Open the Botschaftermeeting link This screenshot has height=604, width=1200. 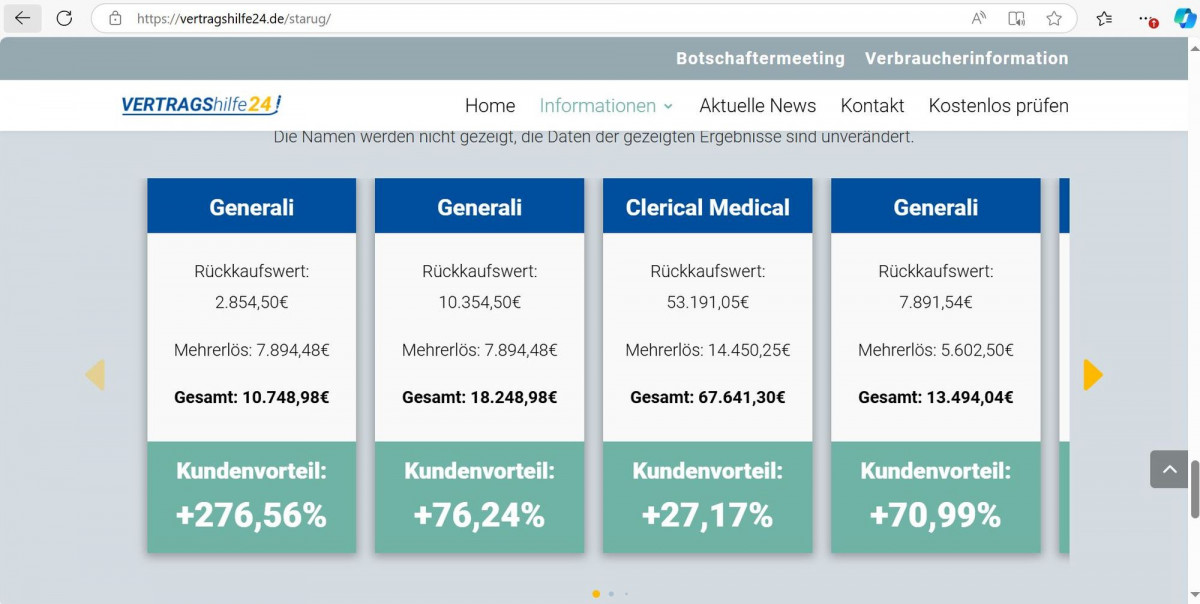760,58
